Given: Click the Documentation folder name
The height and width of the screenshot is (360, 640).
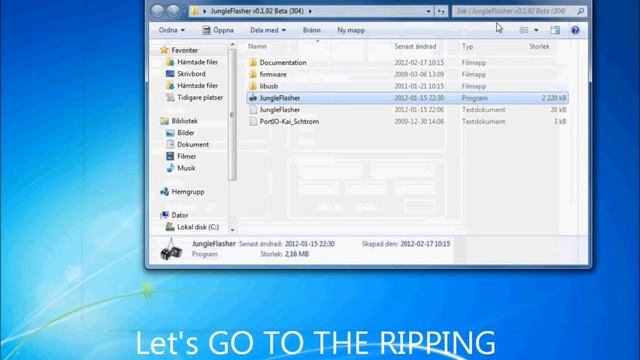Looking at the screenshot, I should [283, 62].
